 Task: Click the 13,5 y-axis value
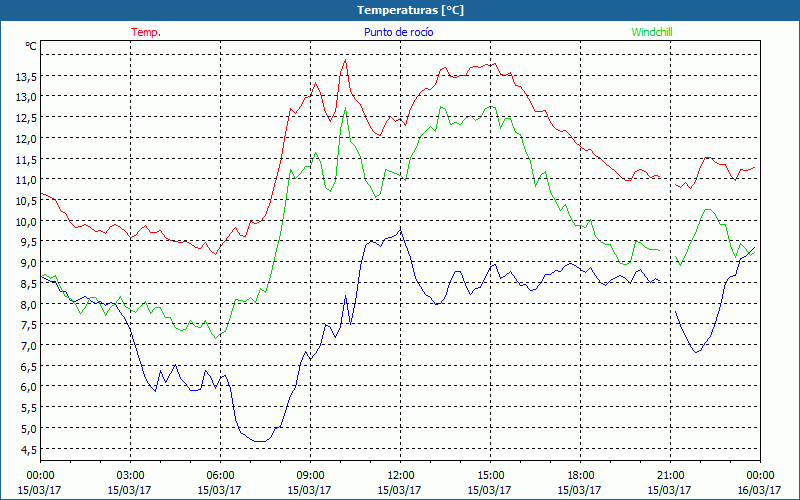click(x=26, y=77)
